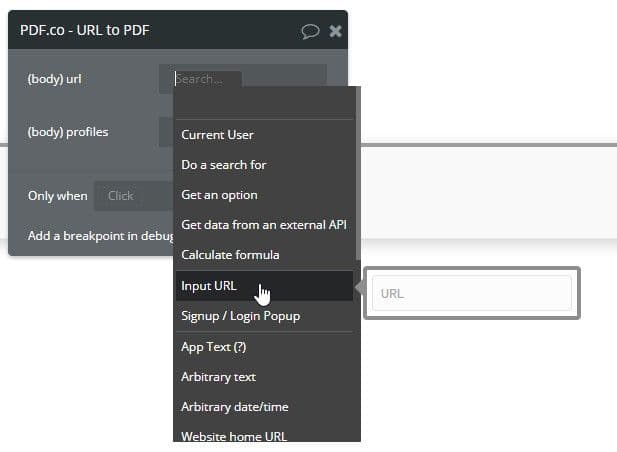The width and height of the screenshot is (617, 452).
Task: Click the Only when condition field
Action: pos(132,196)
